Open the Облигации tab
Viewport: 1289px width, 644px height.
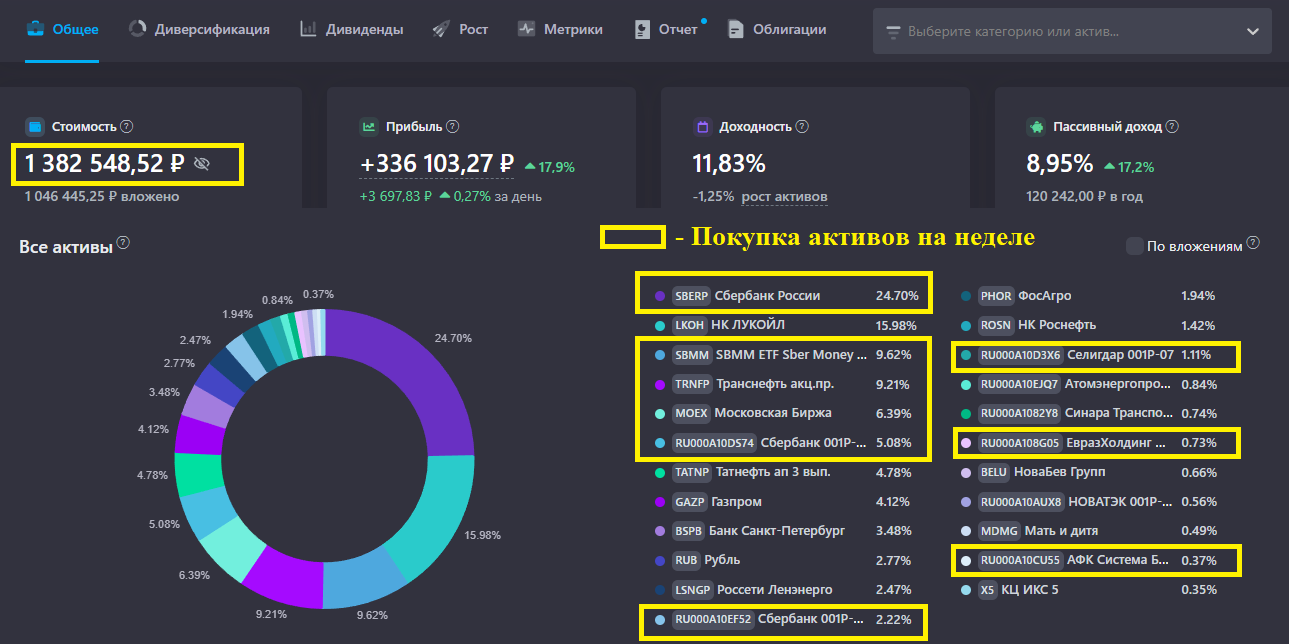pos(777,30)
